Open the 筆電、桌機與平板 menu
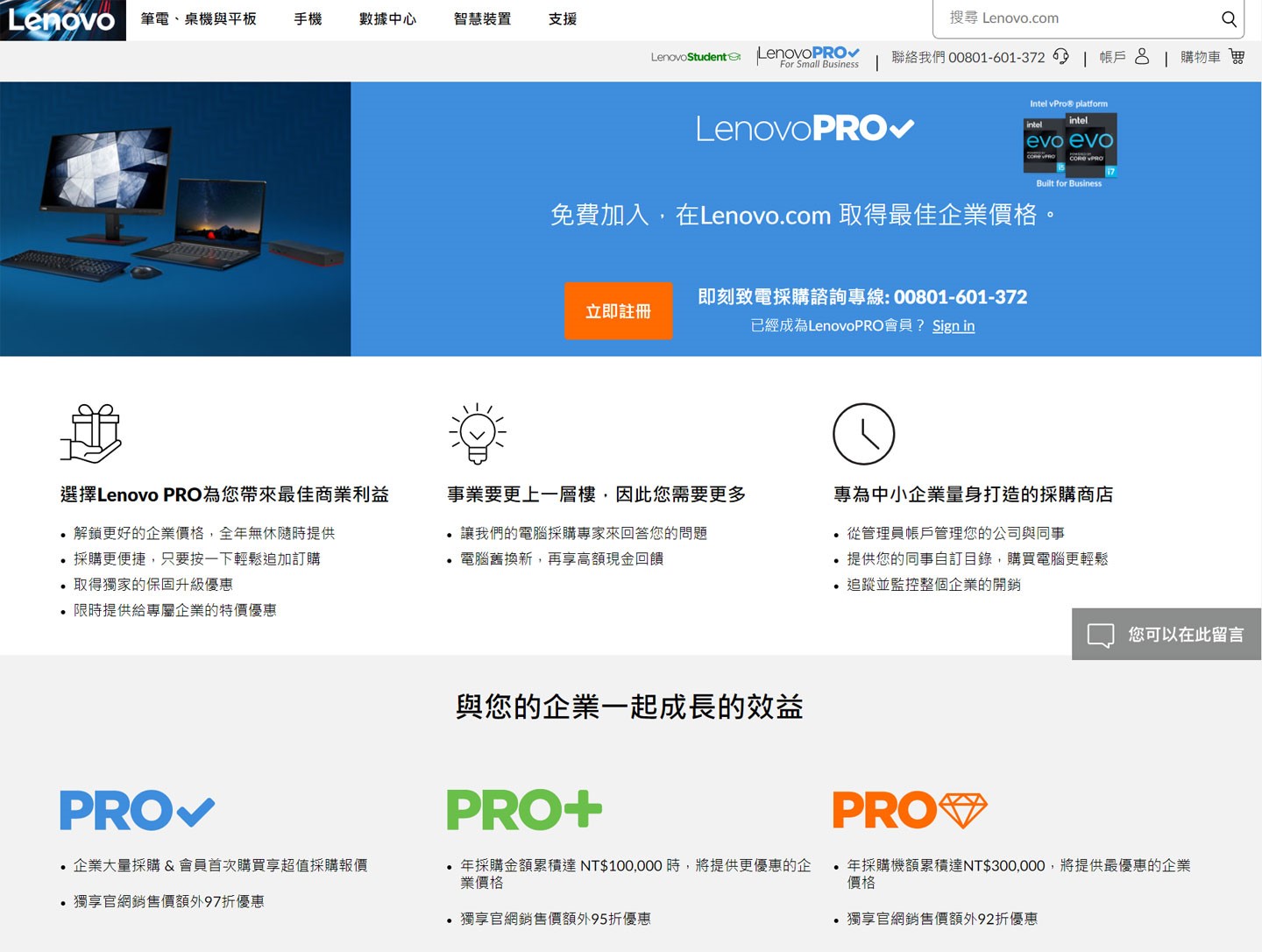The height and width of the screenshot is (952, 1262). coord(197,19)
